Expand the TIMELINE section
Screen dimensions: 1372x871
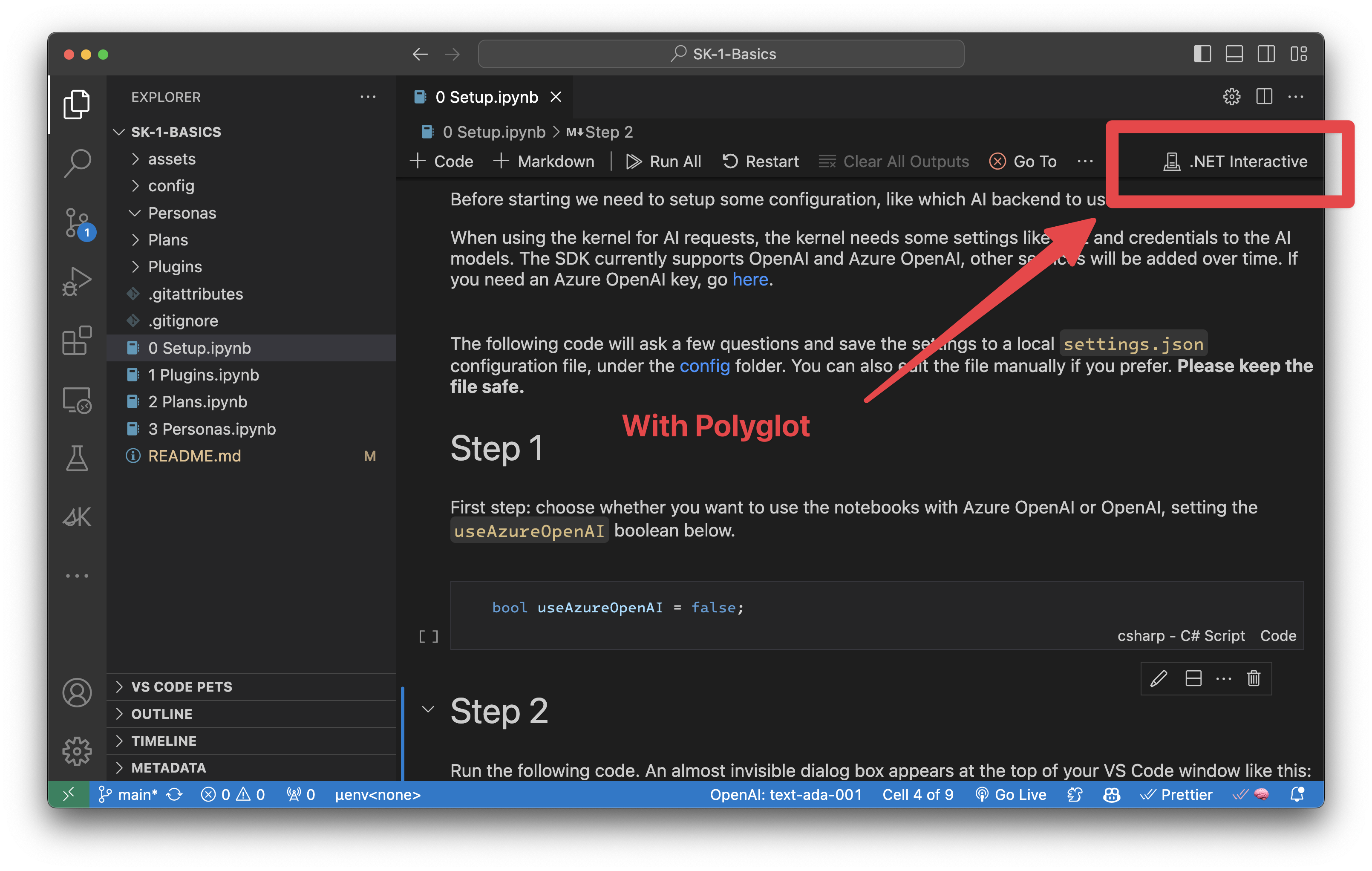click(251, 741)
